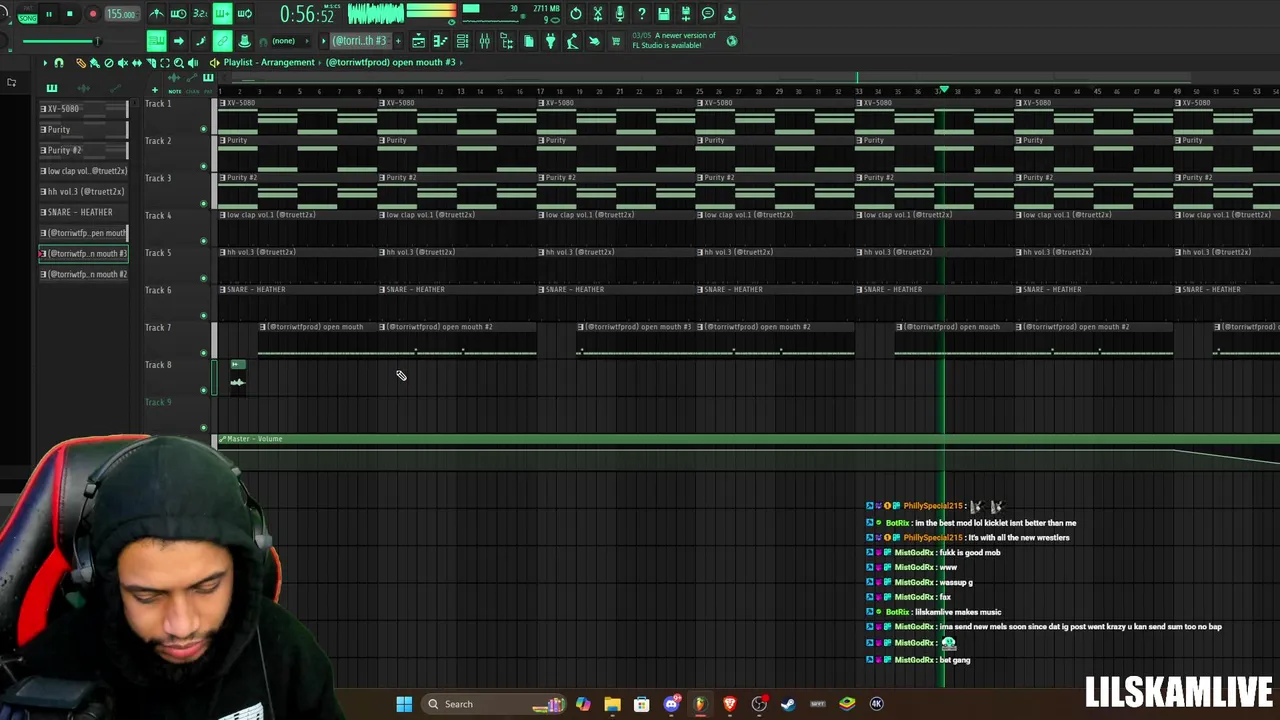The image size is (1280, 720).
Task: Select Purity #2 in the pattern picker
Action: (x=83, y=150)
